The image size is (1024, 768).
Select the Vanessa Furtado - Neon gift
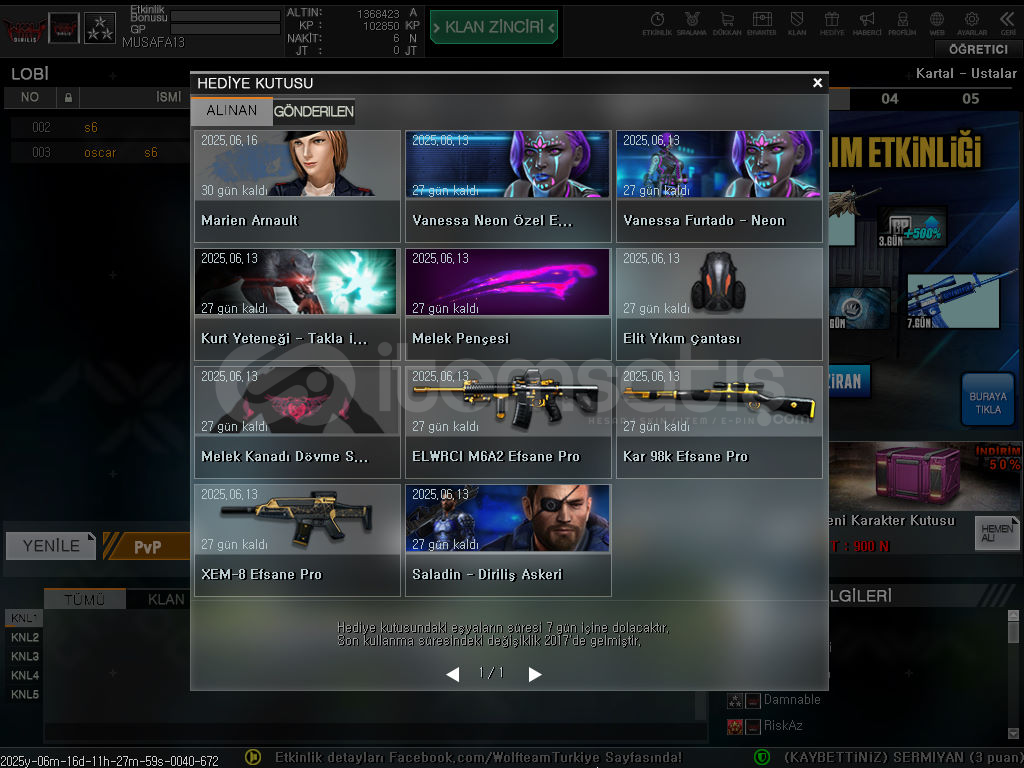tap(719, 186)
